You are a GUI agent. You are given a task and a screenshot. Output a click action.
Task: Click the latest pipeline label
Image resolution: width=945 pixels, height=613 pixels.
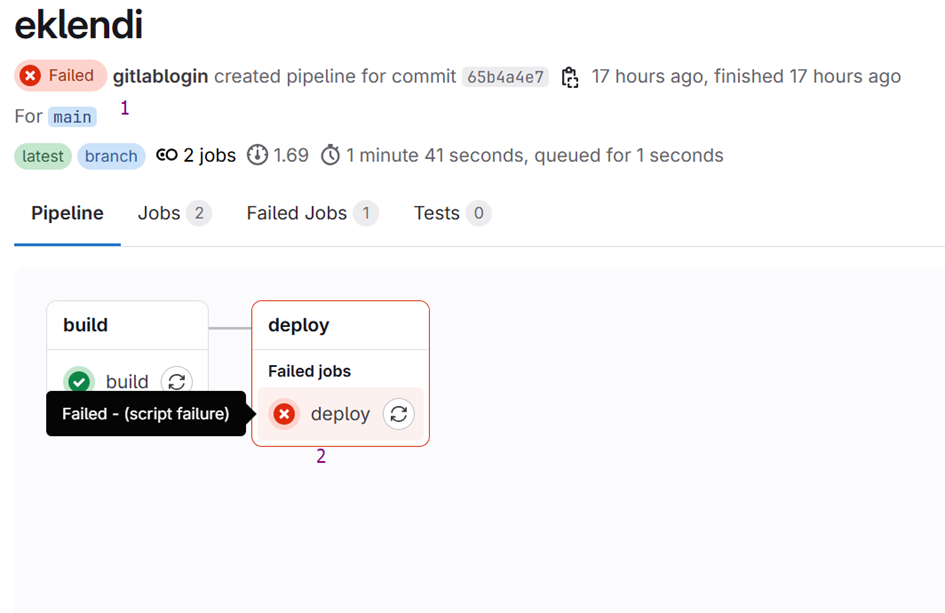pyautogui.click(x=41, y=155)
